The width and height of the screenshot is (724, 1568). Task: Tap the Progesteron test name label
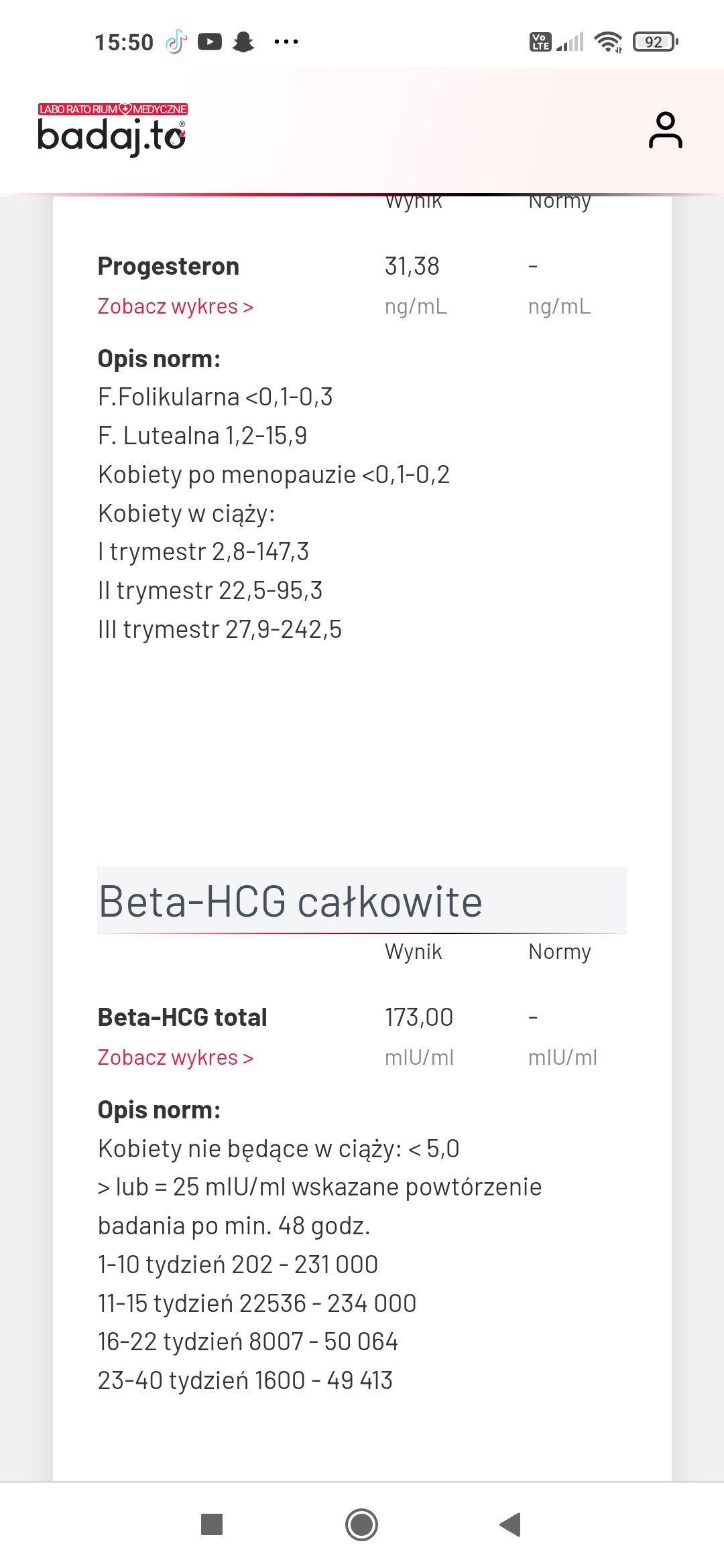point(168,266)
